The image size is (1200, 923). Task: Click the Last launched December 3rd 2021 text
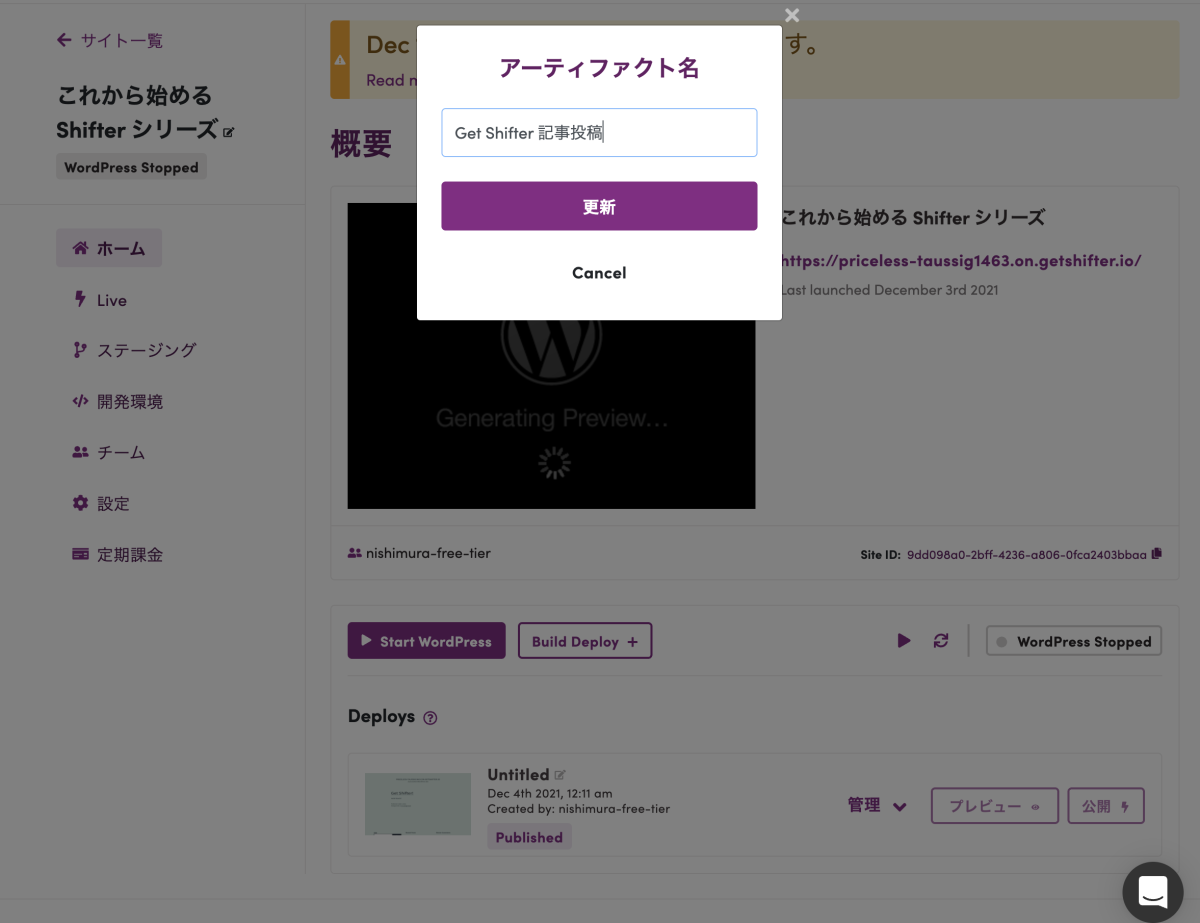tap(889, 290)
